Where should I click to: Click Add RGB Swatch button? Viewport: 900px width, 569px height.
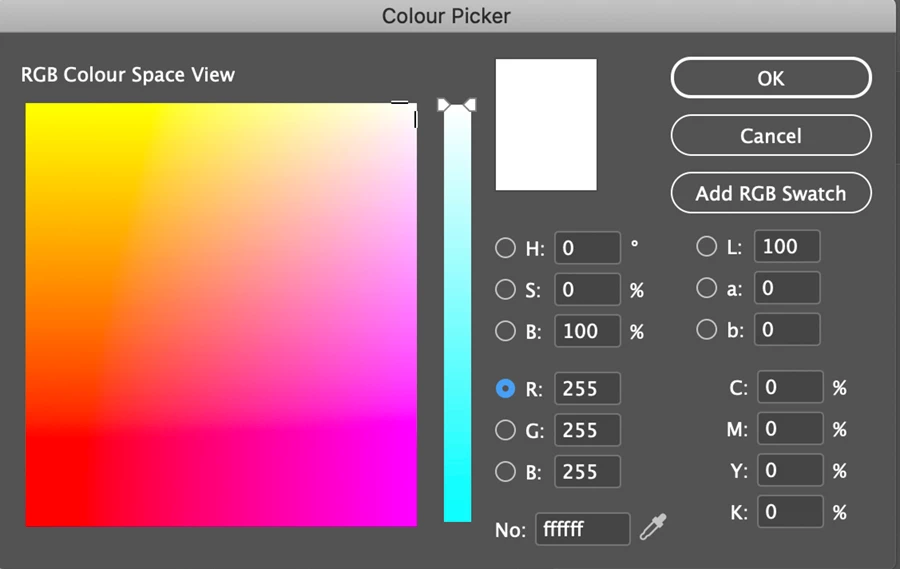(x=770, y=193)
